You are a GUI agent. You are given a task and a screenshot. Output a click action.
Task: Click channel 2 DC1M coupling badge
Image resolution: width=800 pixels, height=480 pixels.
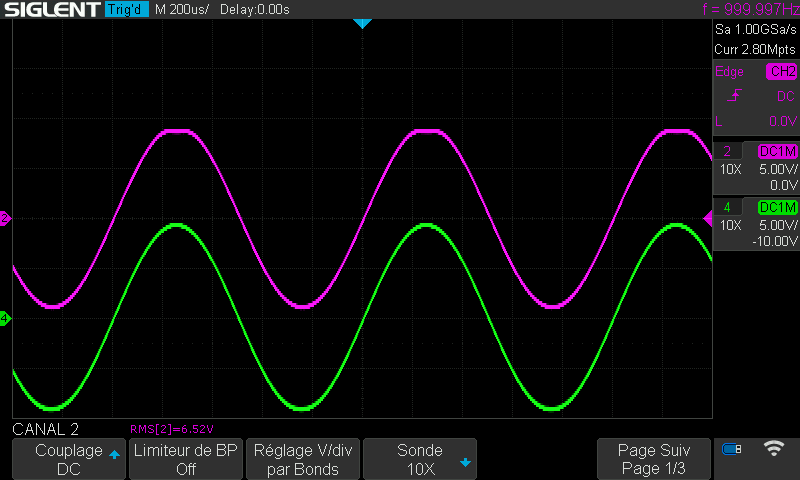pos(778,151)
